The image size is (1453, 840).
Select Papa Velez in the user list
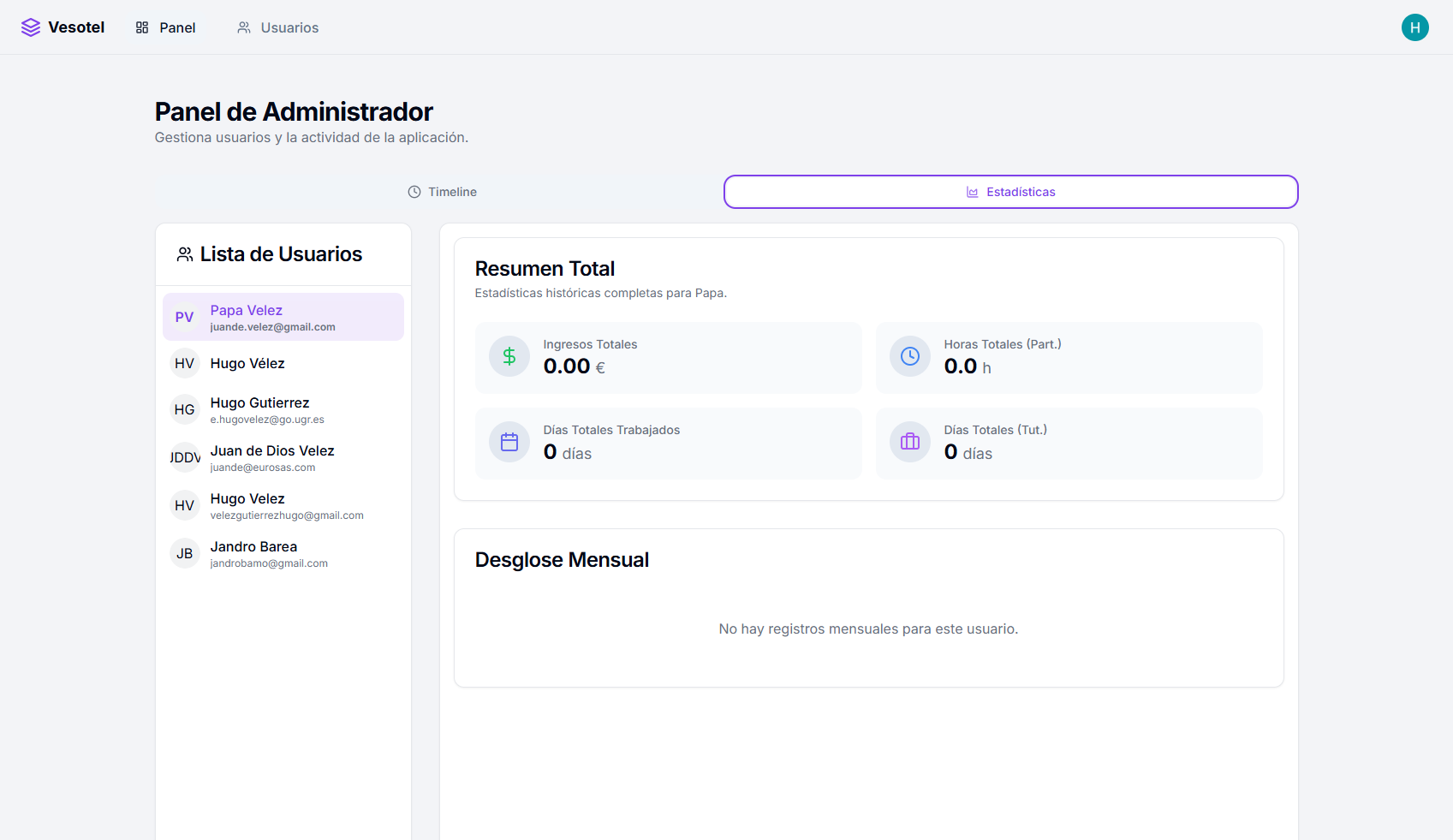coord(283,317)
